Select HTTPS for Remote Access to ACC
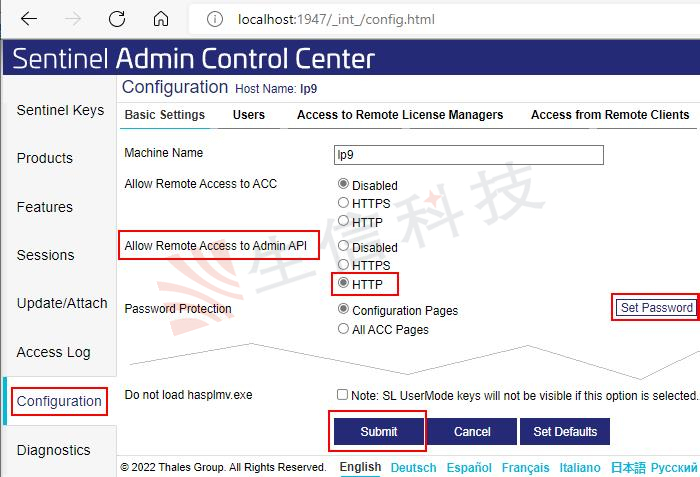 343,202
